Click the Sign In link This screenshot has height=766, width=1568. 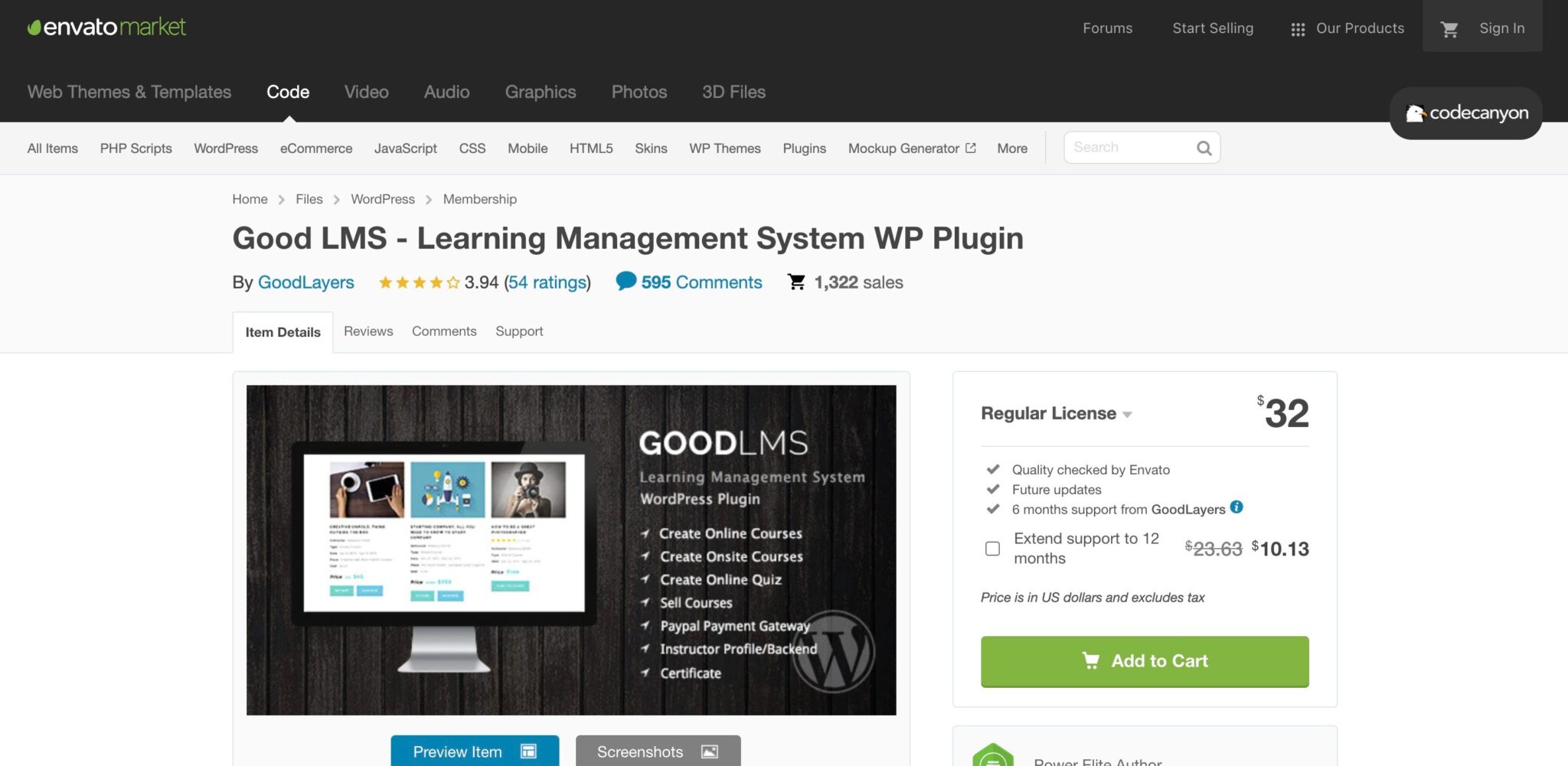[1501, 28]
